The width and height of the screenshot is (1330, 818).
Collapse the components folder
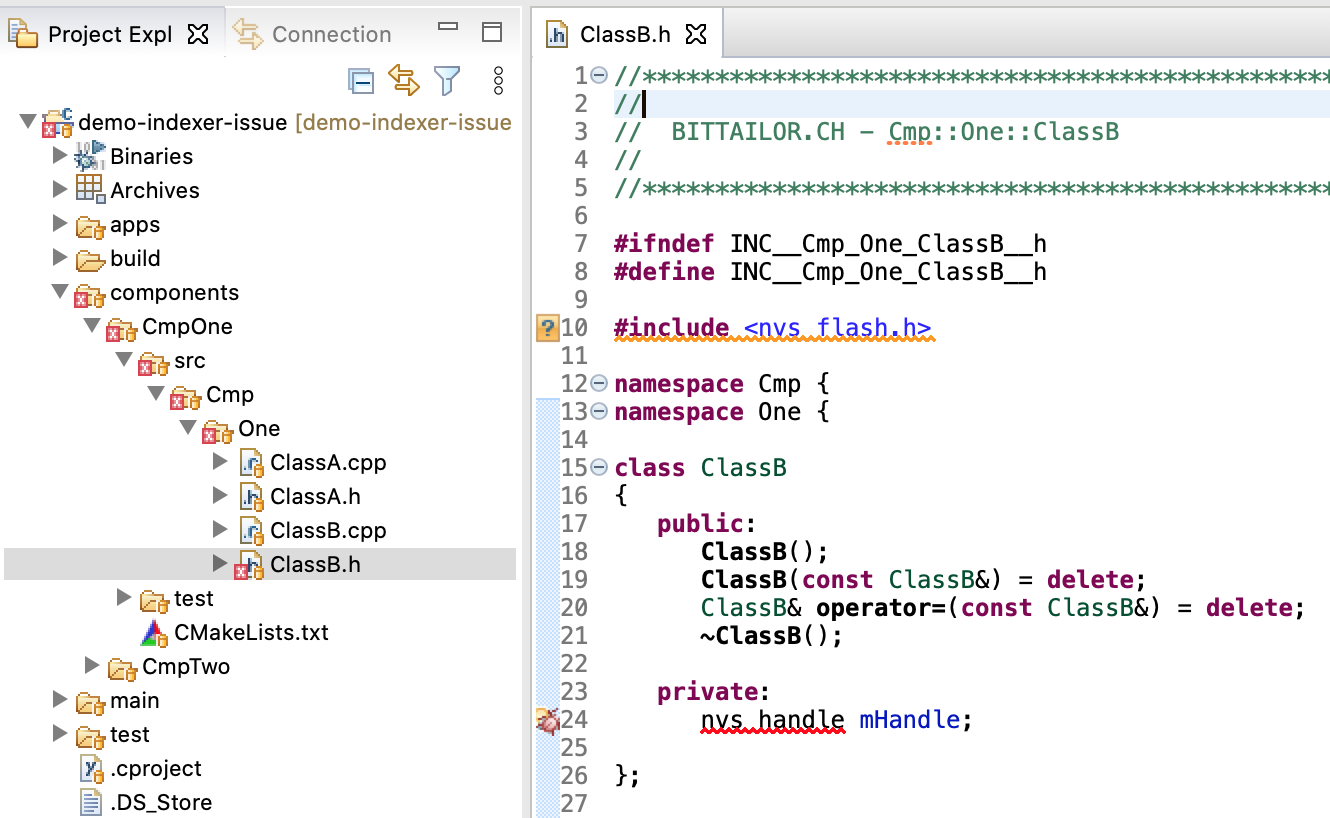[x=60, y=292]
